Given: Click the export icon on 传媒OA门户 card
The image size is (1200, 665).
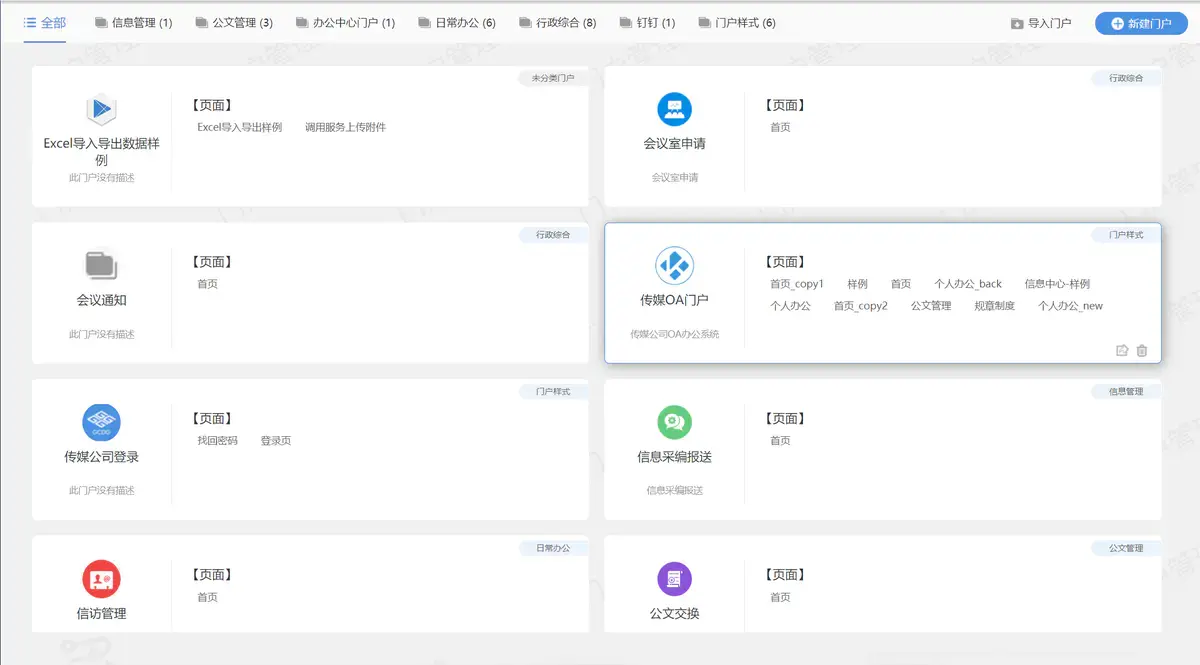Looking at the screenshot, I should tap(1122, 351).
